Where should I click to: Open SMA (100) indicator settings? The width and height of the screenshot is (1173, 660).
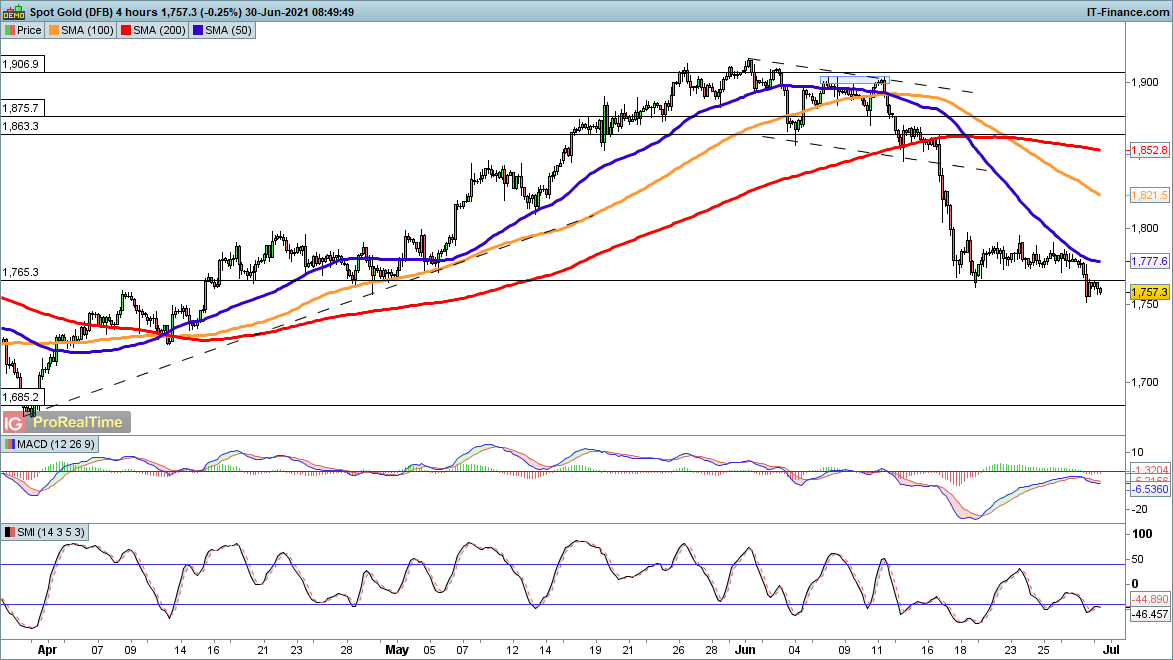[86, 30]
